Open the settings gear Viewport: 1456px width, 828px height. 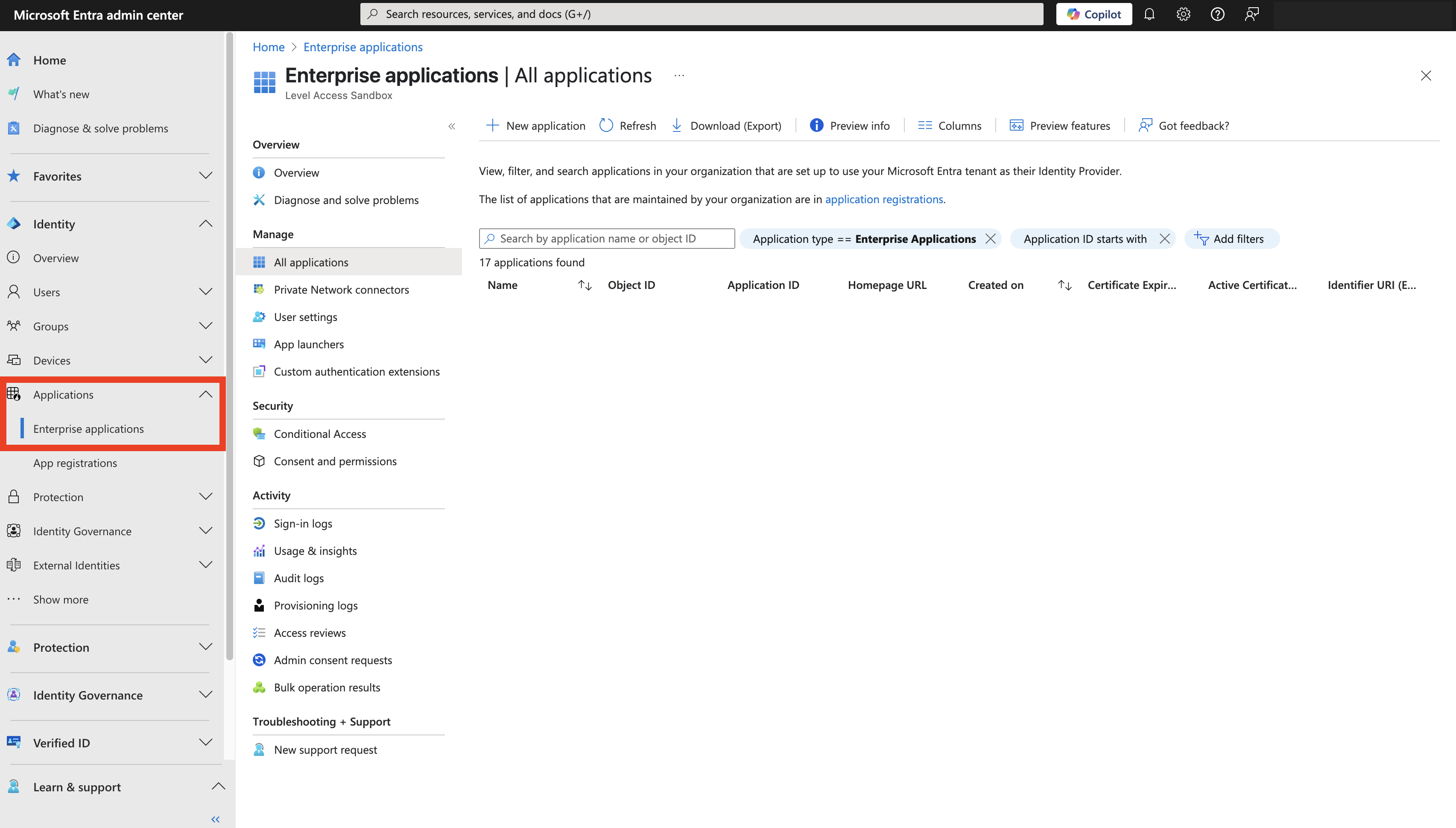(1184, 14)
